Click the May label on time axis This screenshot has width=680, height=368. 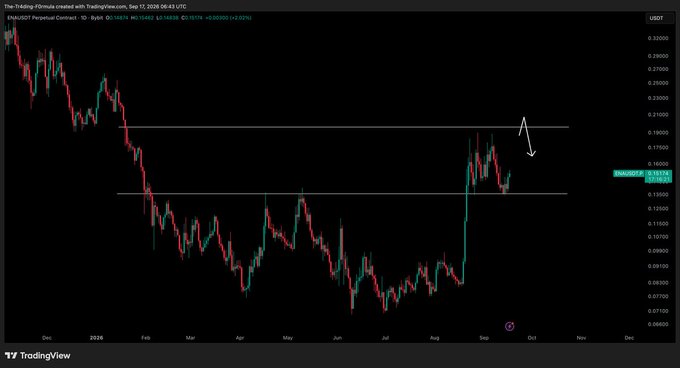(x=288, y=338)
